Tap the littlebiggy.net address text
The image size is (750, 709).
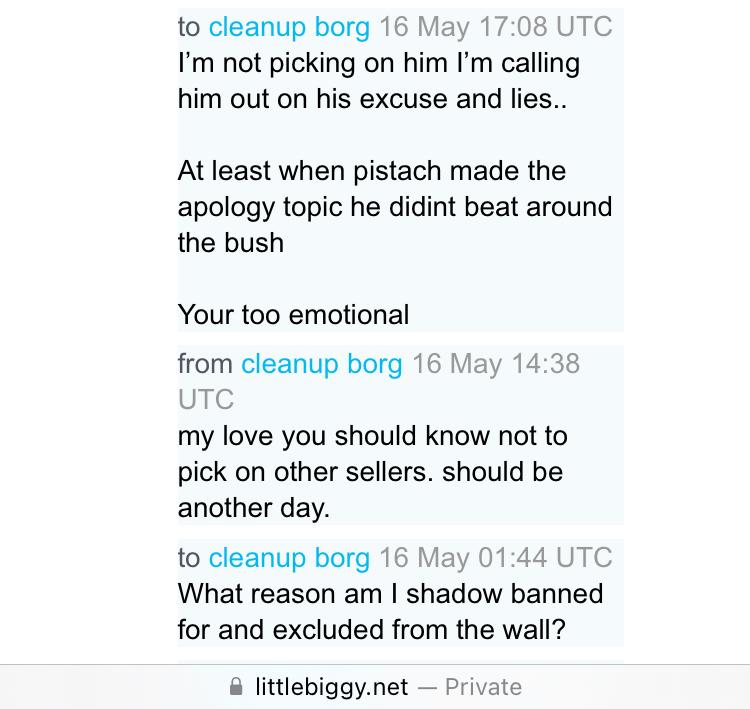point(332,687)
